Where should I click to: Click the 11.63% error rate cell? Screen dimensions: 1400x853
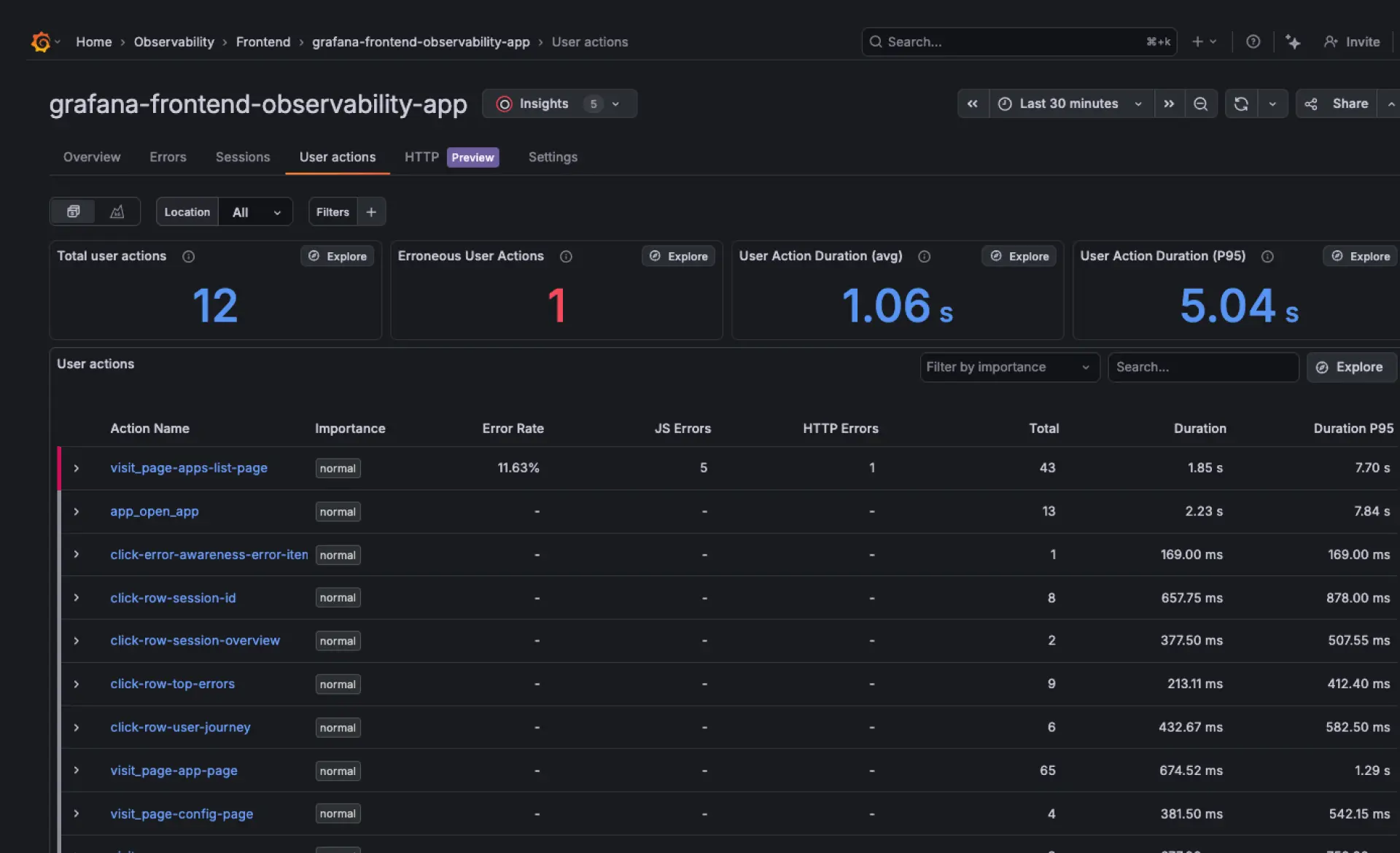[x=518, y=468]
